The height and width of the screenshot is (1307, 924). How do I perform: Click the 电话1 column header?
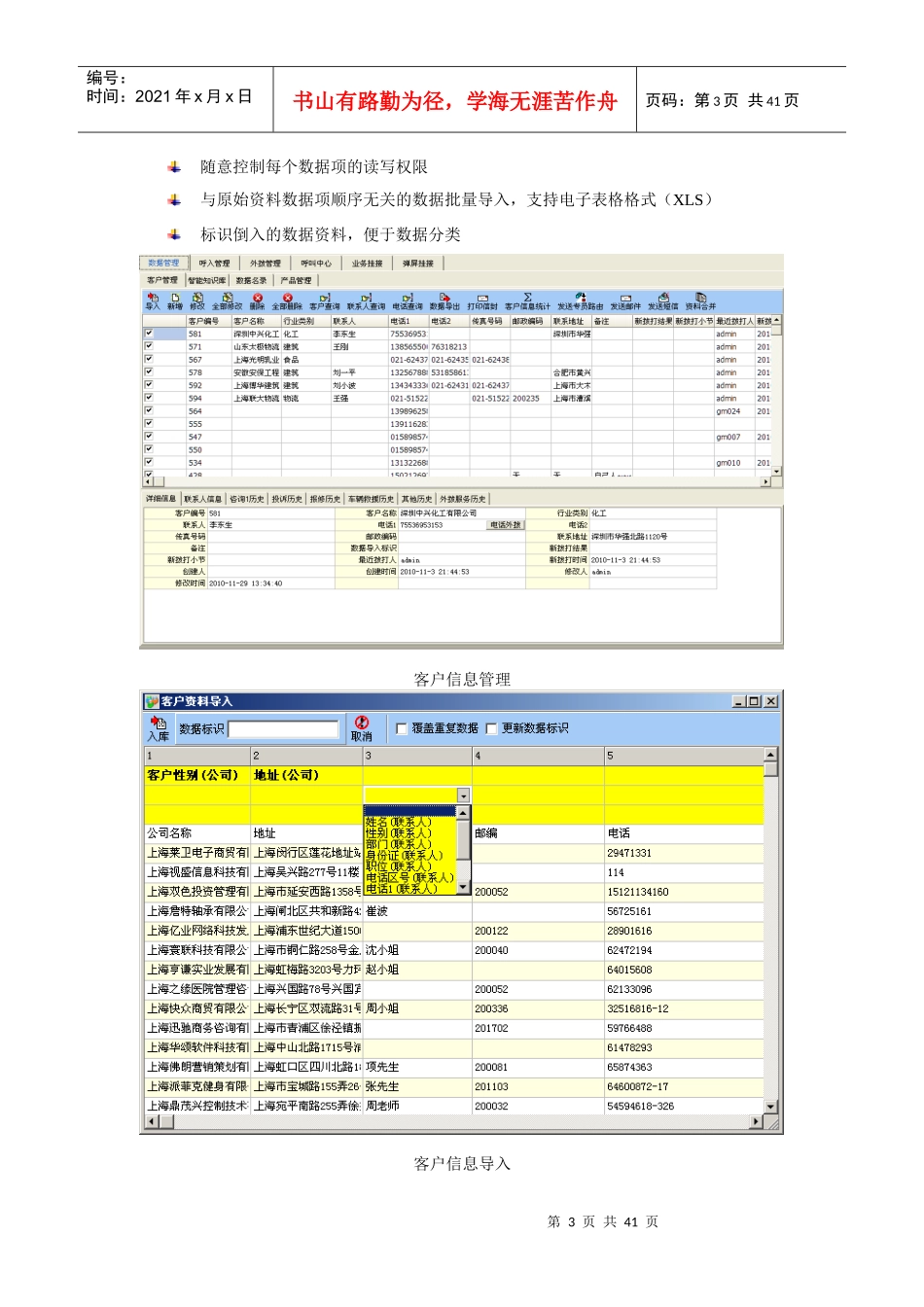(409, 321)
